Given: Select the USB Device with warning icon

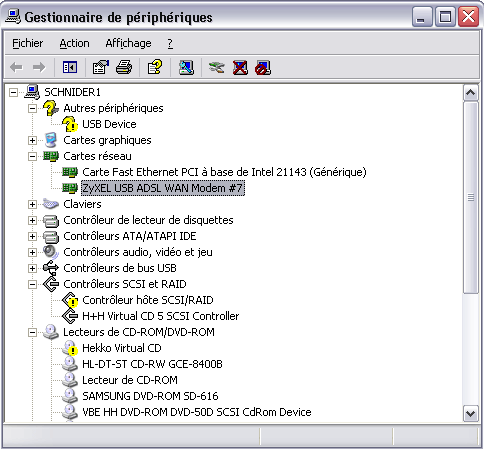Looking at the screenshot, I should click(x=109, y=124).
